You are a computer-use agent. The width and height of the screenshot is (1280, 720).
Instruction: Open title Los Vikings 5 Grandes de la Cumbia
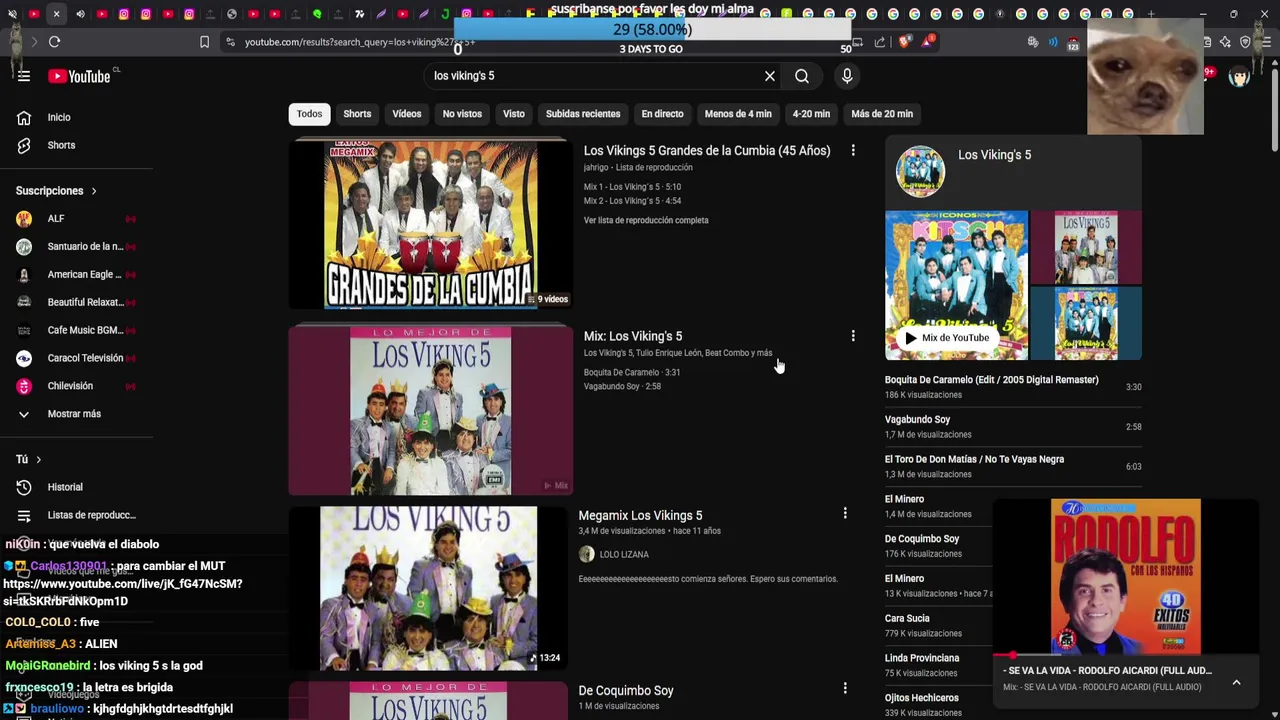707,150
